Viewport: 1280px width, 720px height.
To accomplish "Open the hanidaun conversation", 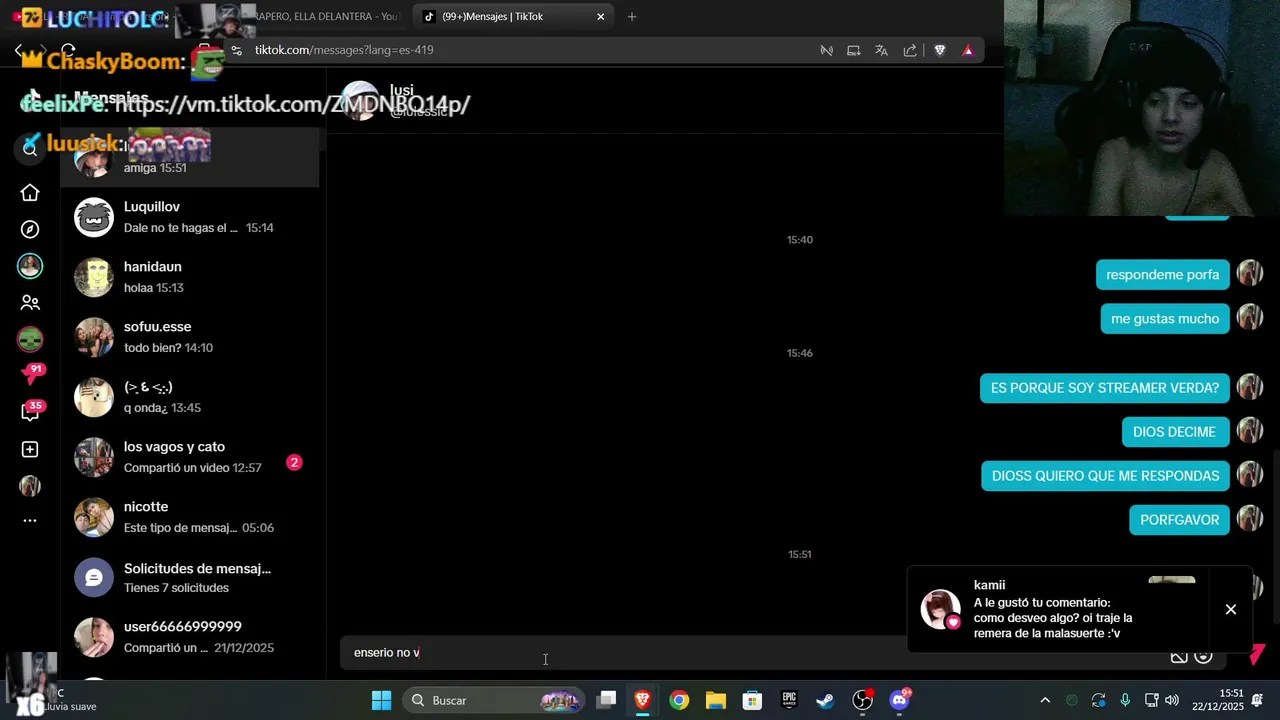I will (x=190, y=277).
